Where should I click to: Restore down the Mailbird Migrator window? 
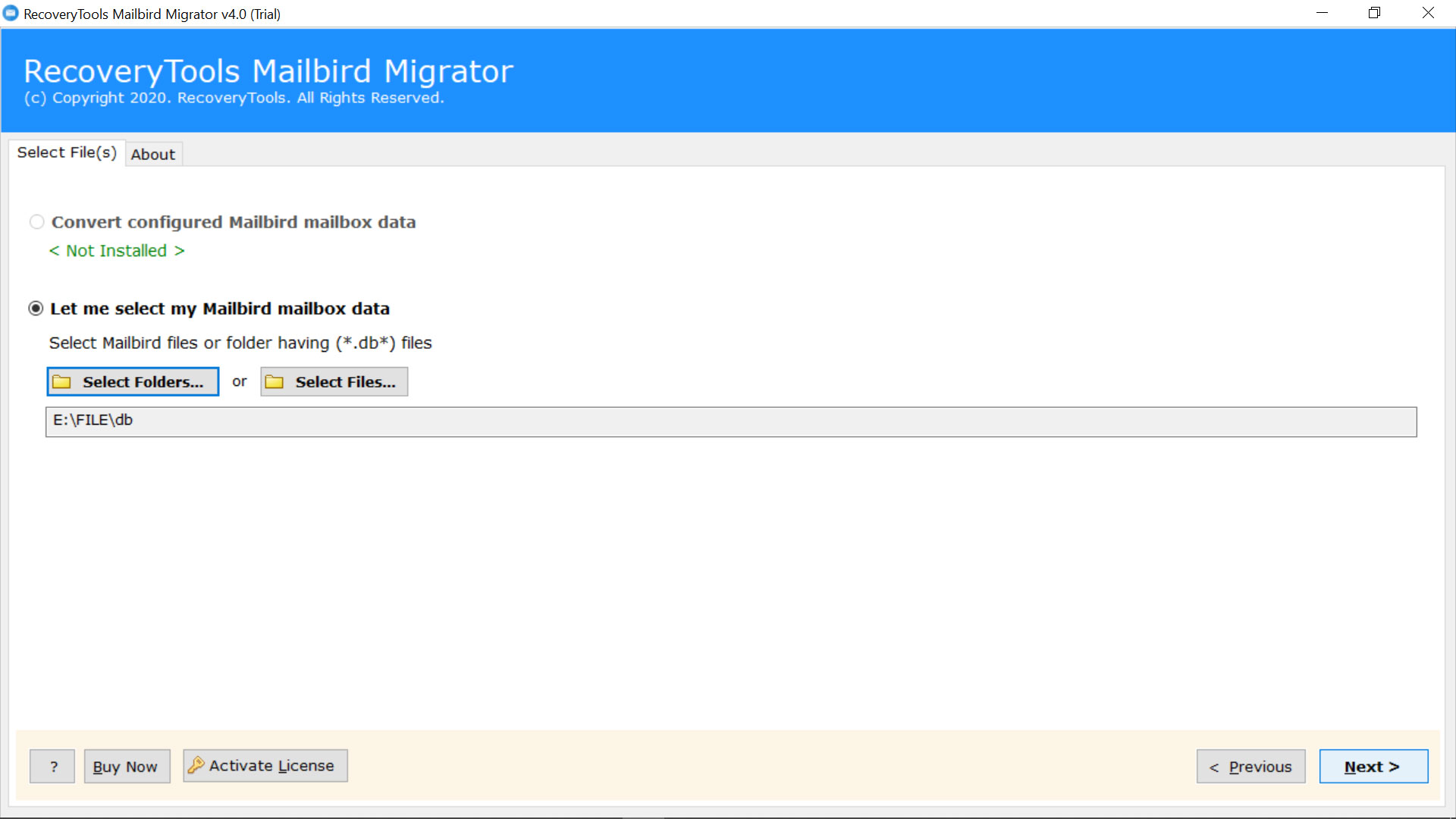(1374, 13)
